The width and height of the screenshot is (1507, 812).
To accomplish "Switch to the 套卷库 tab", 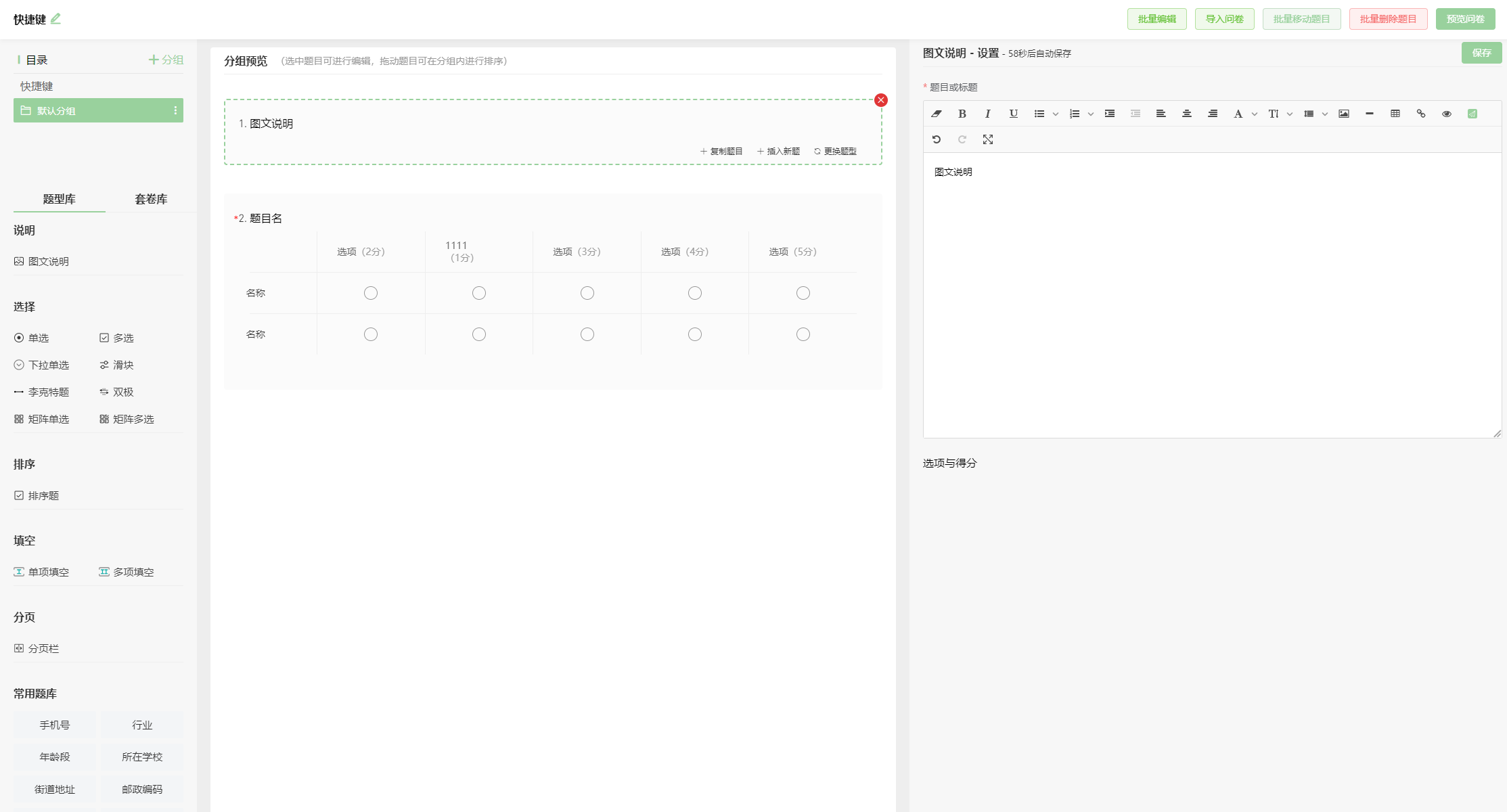I will [x=151, y=199].
